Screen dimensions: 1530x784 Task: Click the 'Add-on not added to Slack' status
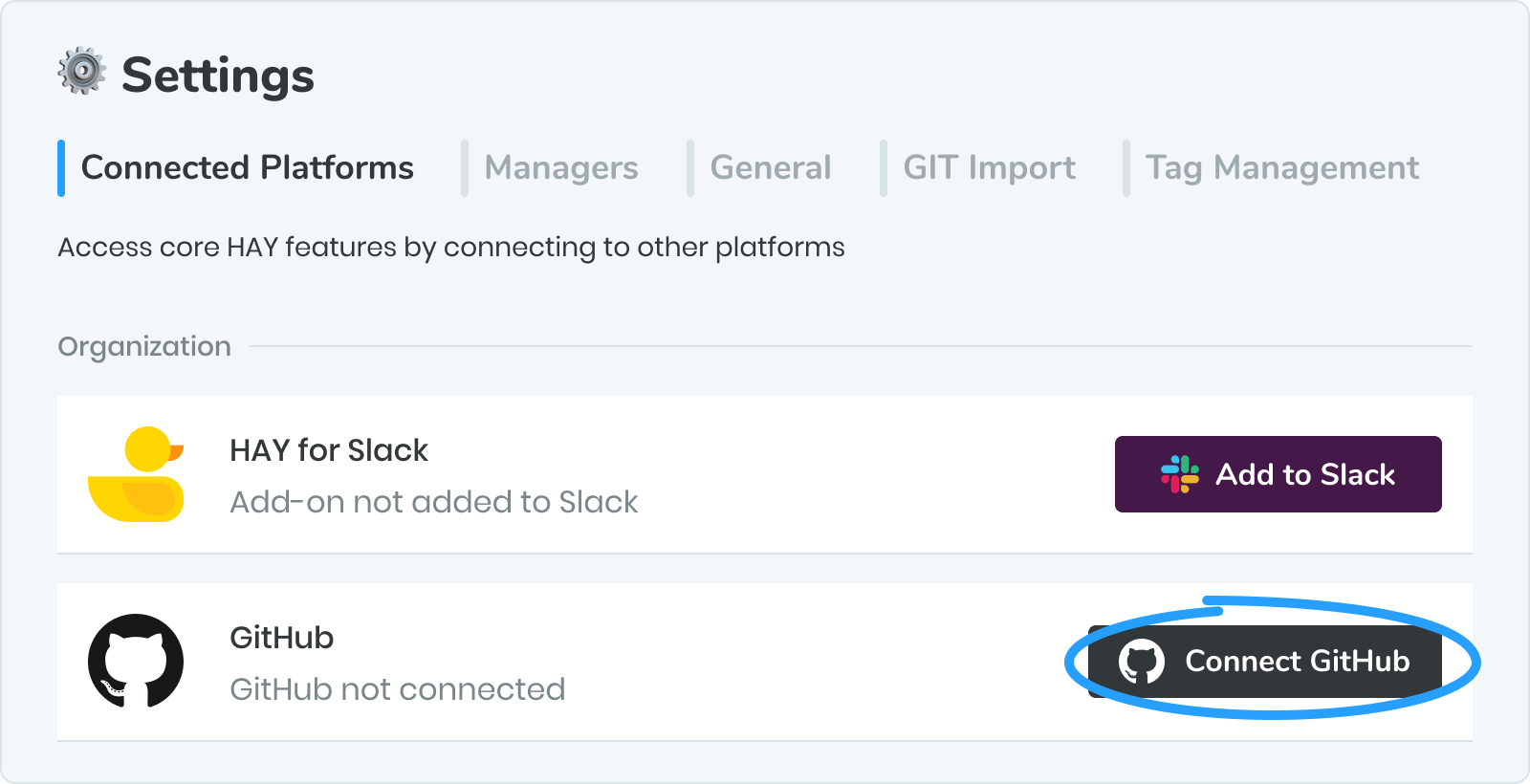(434, 502)
